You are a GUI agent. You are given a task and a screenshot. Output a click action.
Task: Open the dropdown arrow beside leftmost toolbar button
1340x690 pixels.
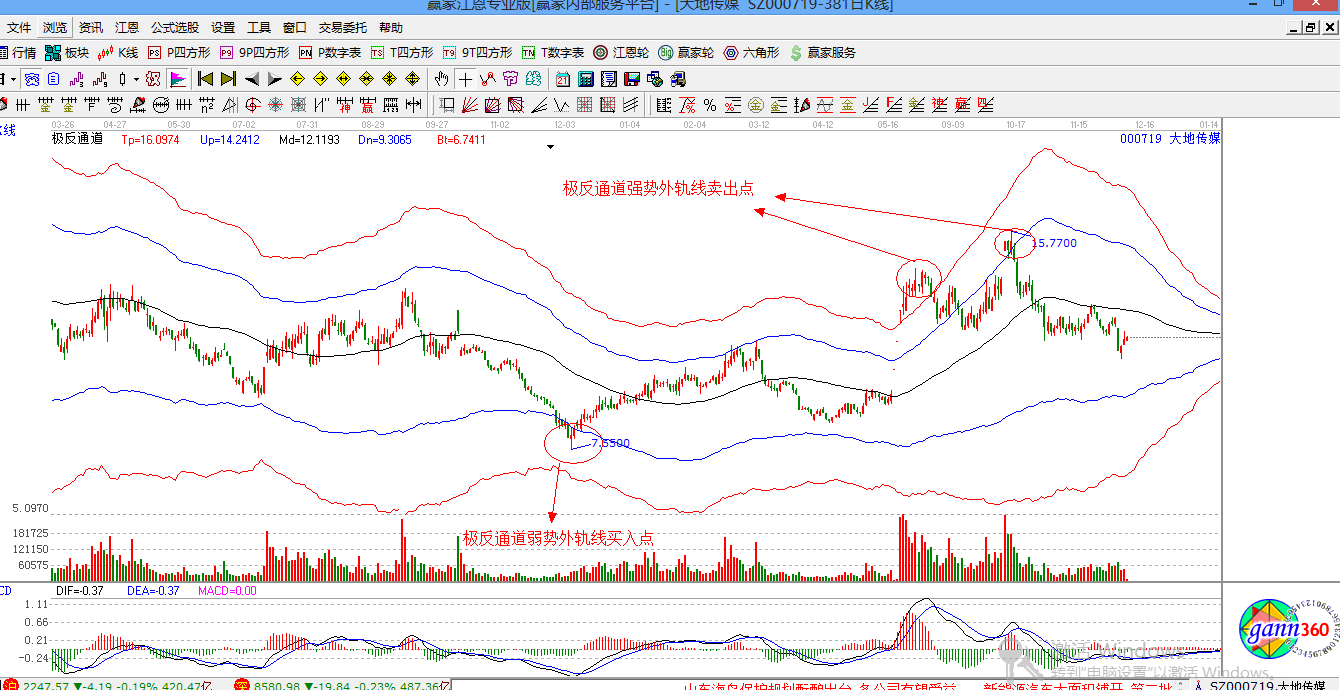point(11,79)
